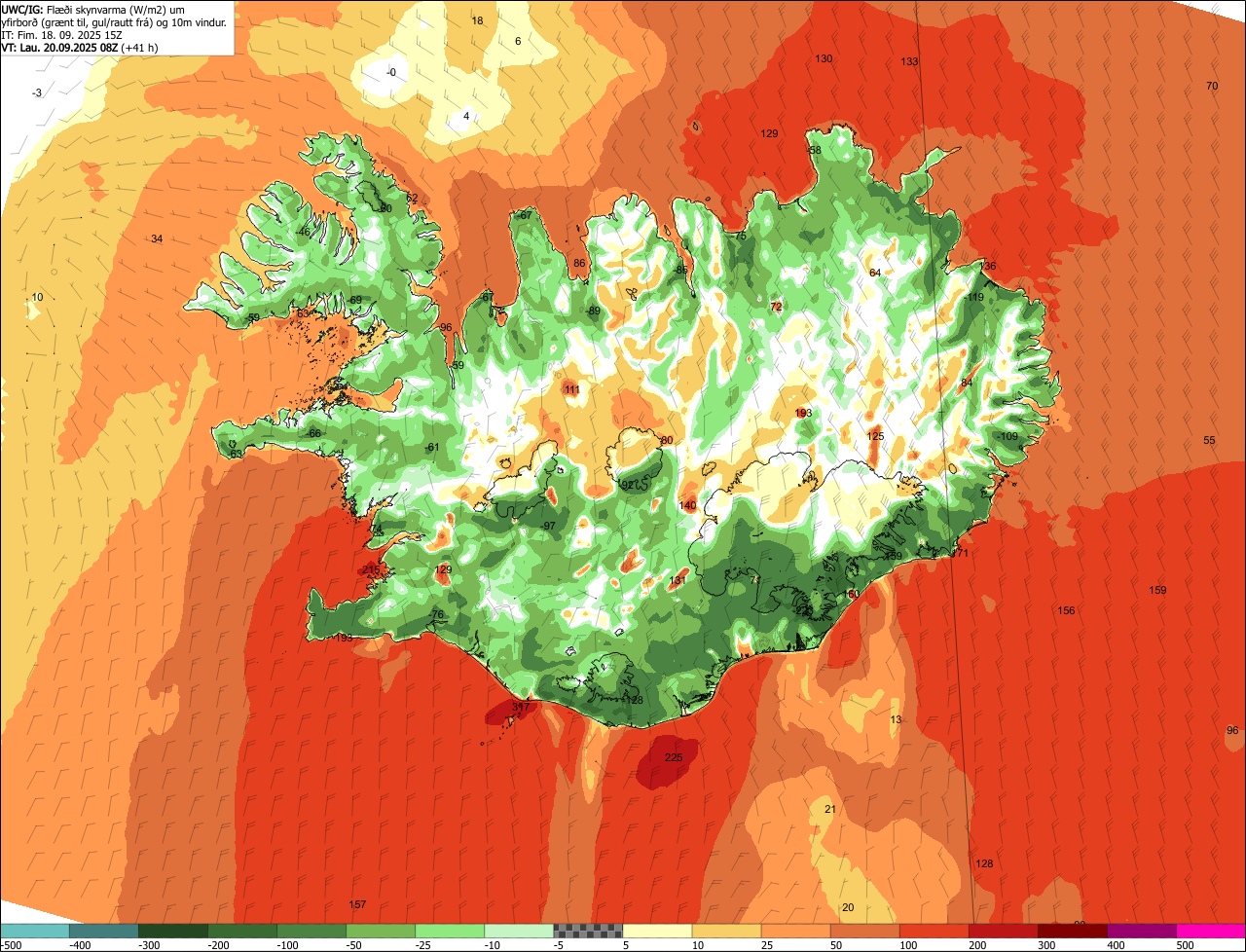1246x952 pixels.
Task: Click the '133' value at the top of the map
Action: (909, 61)
